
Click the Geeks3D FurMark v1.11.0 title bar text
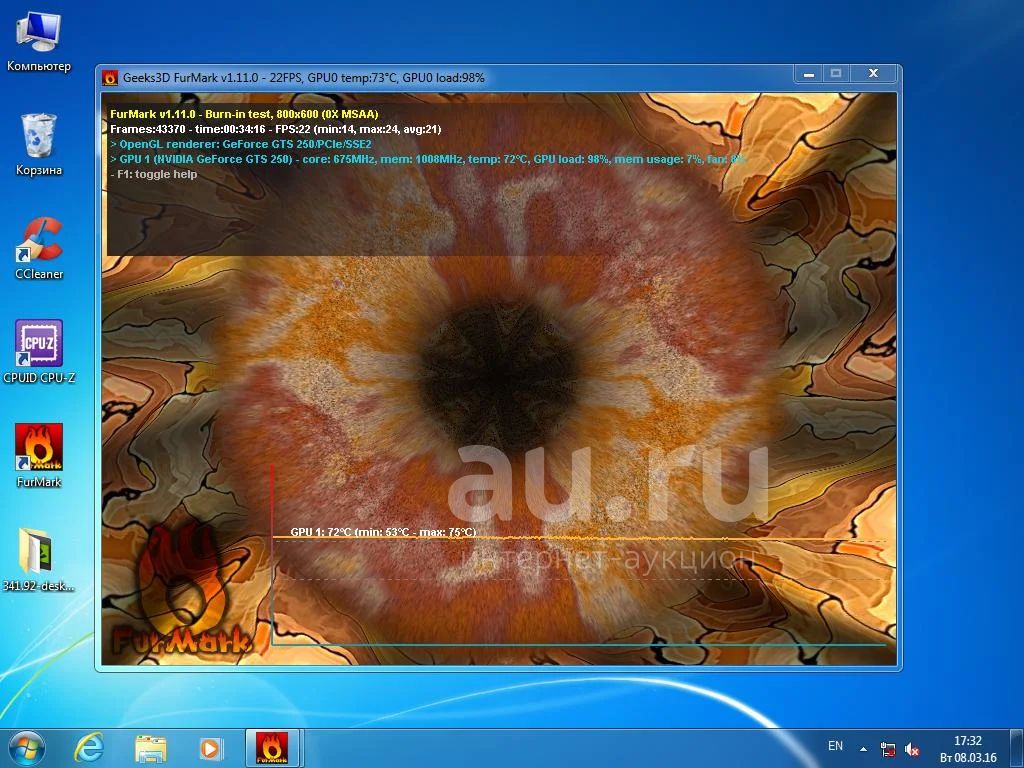click(x=304, y=78)
